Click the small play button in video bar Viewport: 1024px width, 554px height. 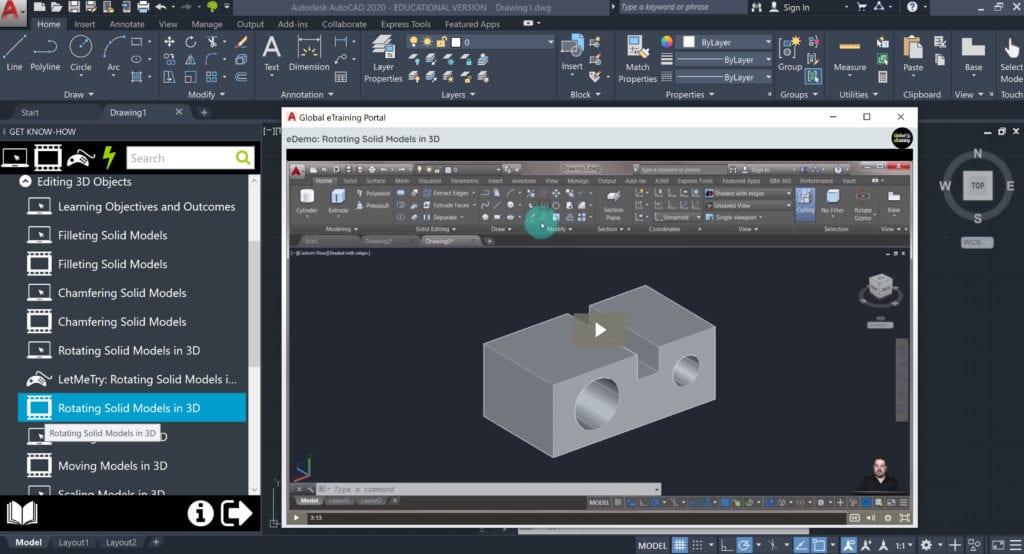296,517
